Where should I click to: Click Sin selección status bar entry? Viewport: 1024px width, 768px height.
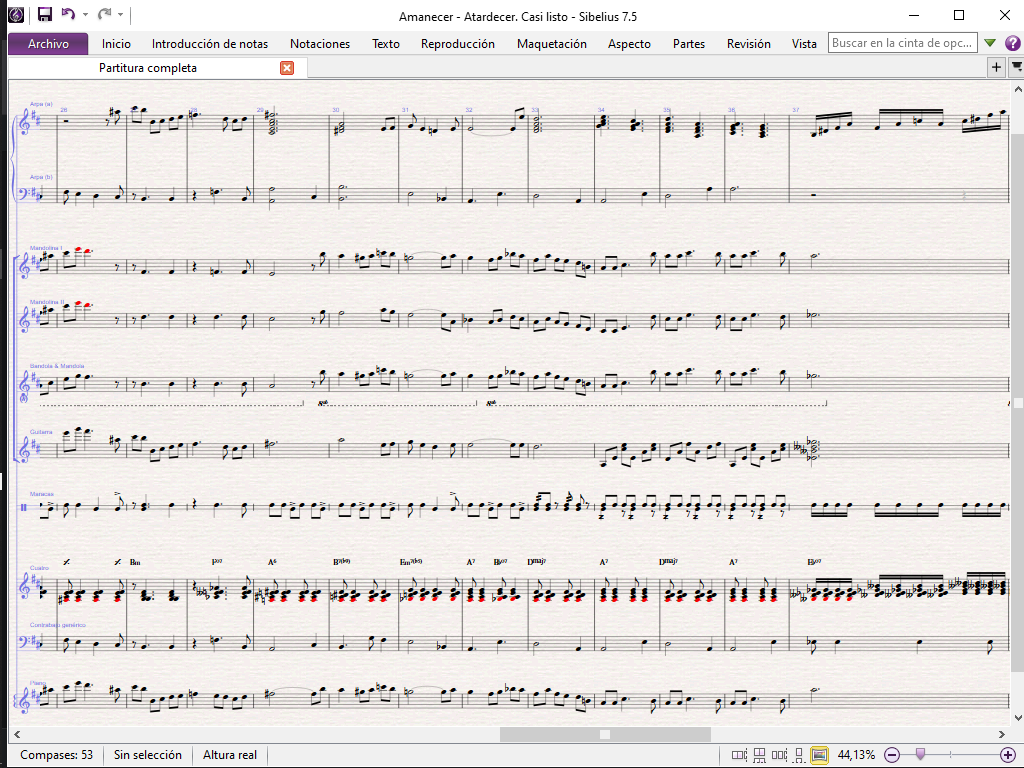tap(148, 755)
